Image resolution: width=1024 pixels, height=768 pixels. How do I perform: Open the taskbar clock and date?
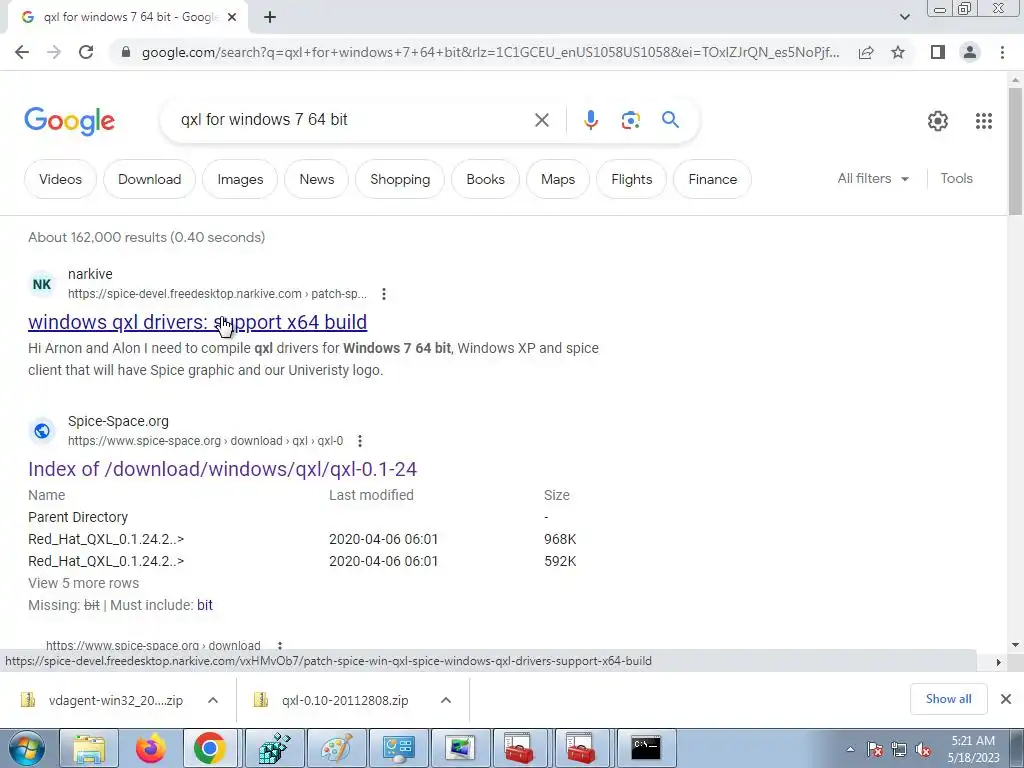973,749
